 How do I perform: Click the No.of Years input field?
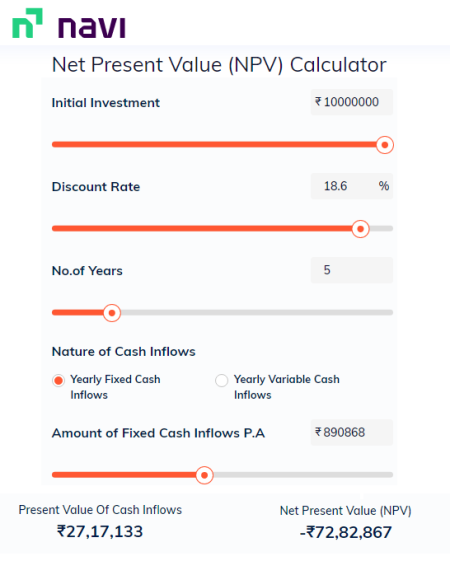(x=352, y=270)
